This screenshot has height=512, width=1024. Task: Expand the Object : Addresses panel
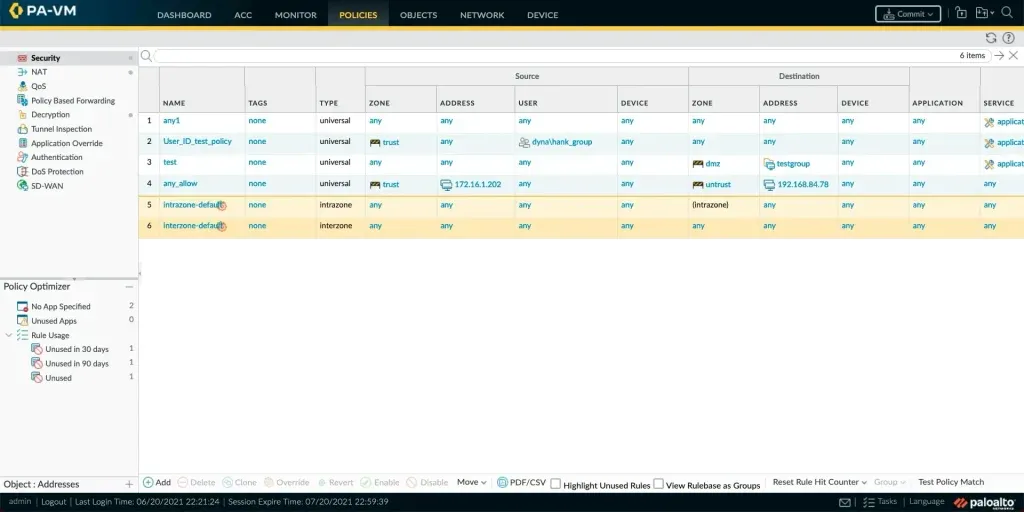[x=129, y=485]
